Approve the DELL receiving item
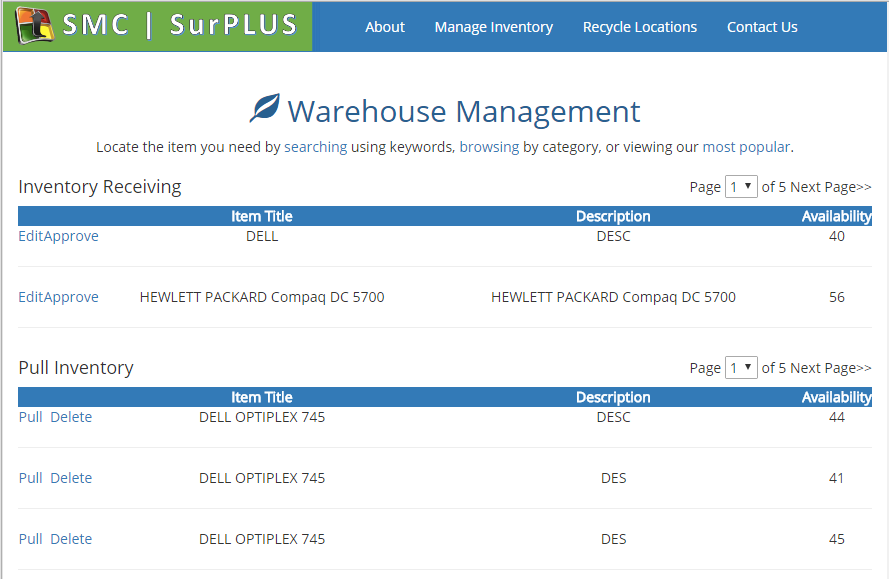This screenshot has width=889, height=579. tap(71, 236)
